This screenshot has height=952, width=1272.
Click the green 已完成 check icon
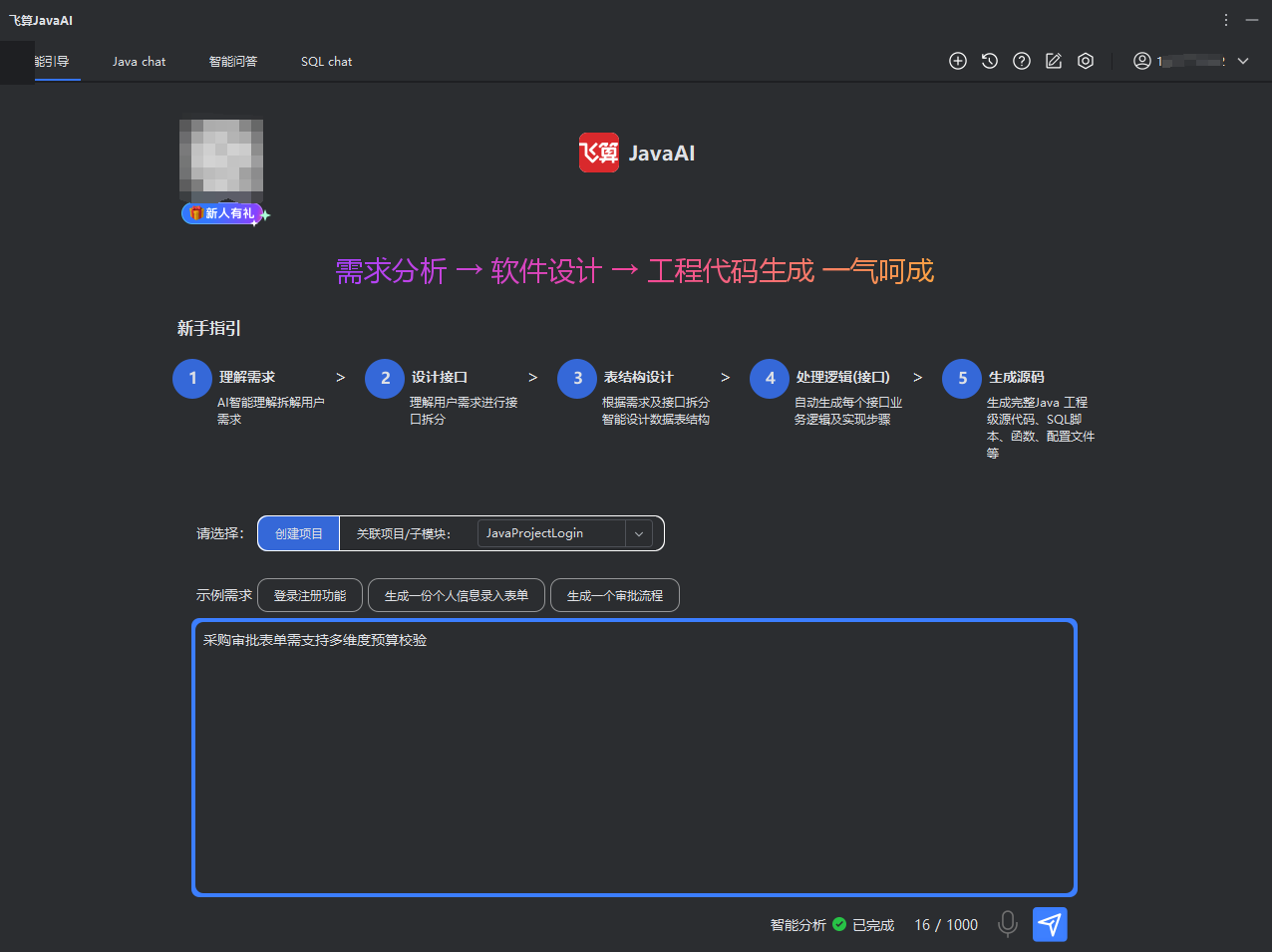(839, 924)
